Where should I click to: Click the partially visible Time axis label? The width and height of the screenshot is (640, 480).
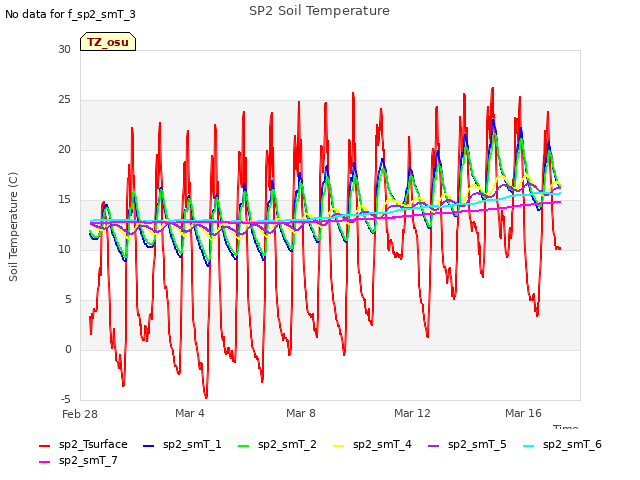click(x=566, y=427)
